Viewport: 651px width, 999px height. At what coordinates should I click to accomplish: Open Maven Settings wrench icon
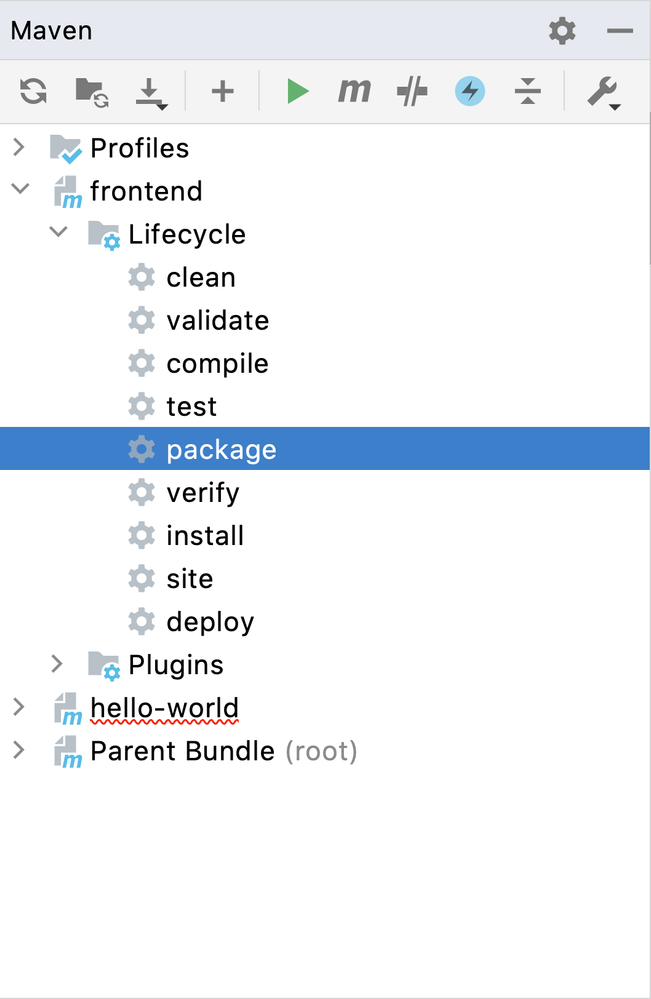[603, 93]
